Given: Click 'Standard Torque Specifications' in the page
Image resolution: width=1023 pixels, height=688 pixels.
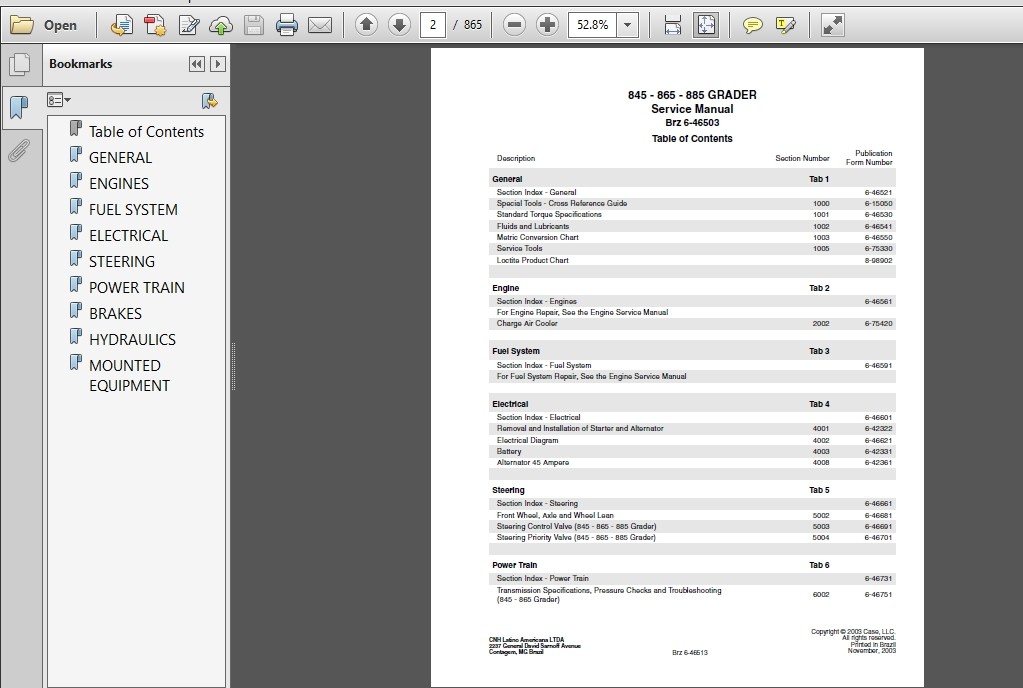Looking at the screenshot, I should click(549, 215).
